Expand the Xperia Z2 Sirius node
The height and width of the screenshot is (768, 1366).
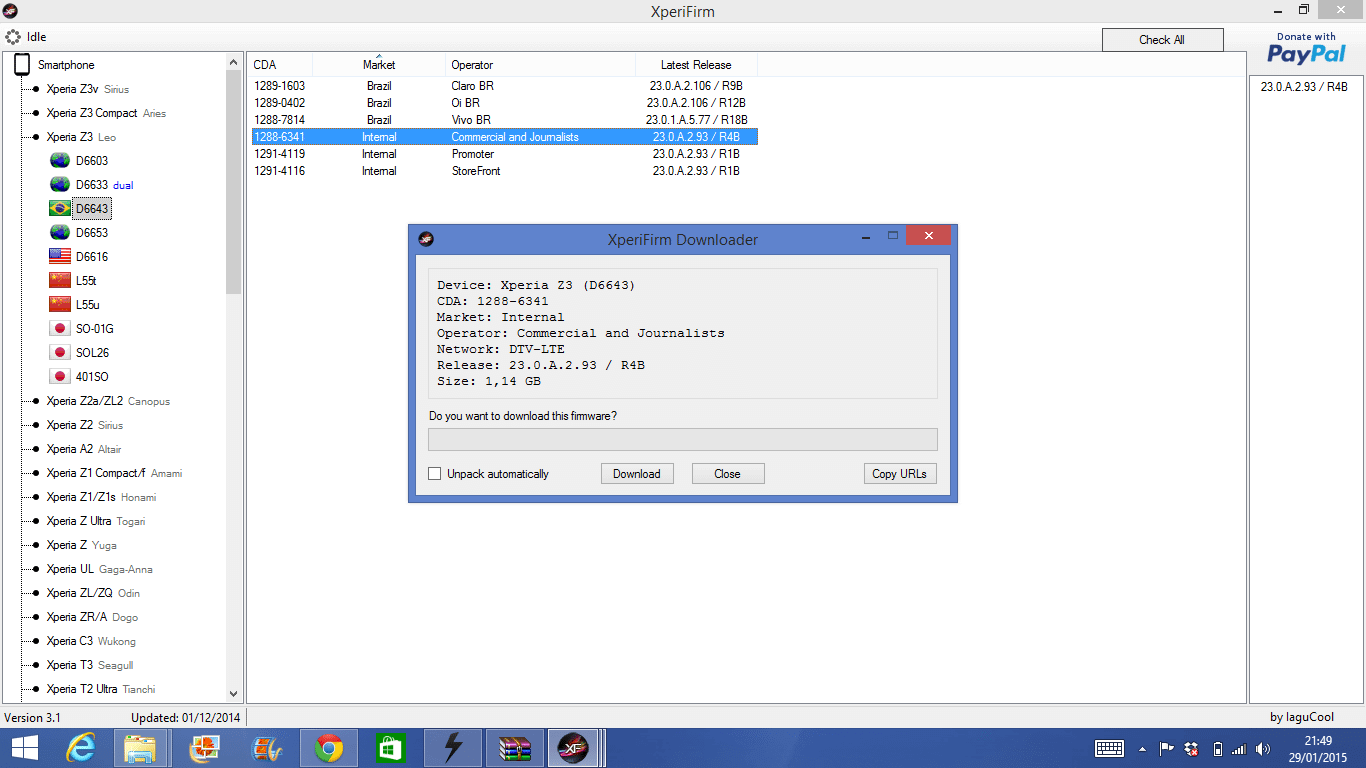(35, 425)
